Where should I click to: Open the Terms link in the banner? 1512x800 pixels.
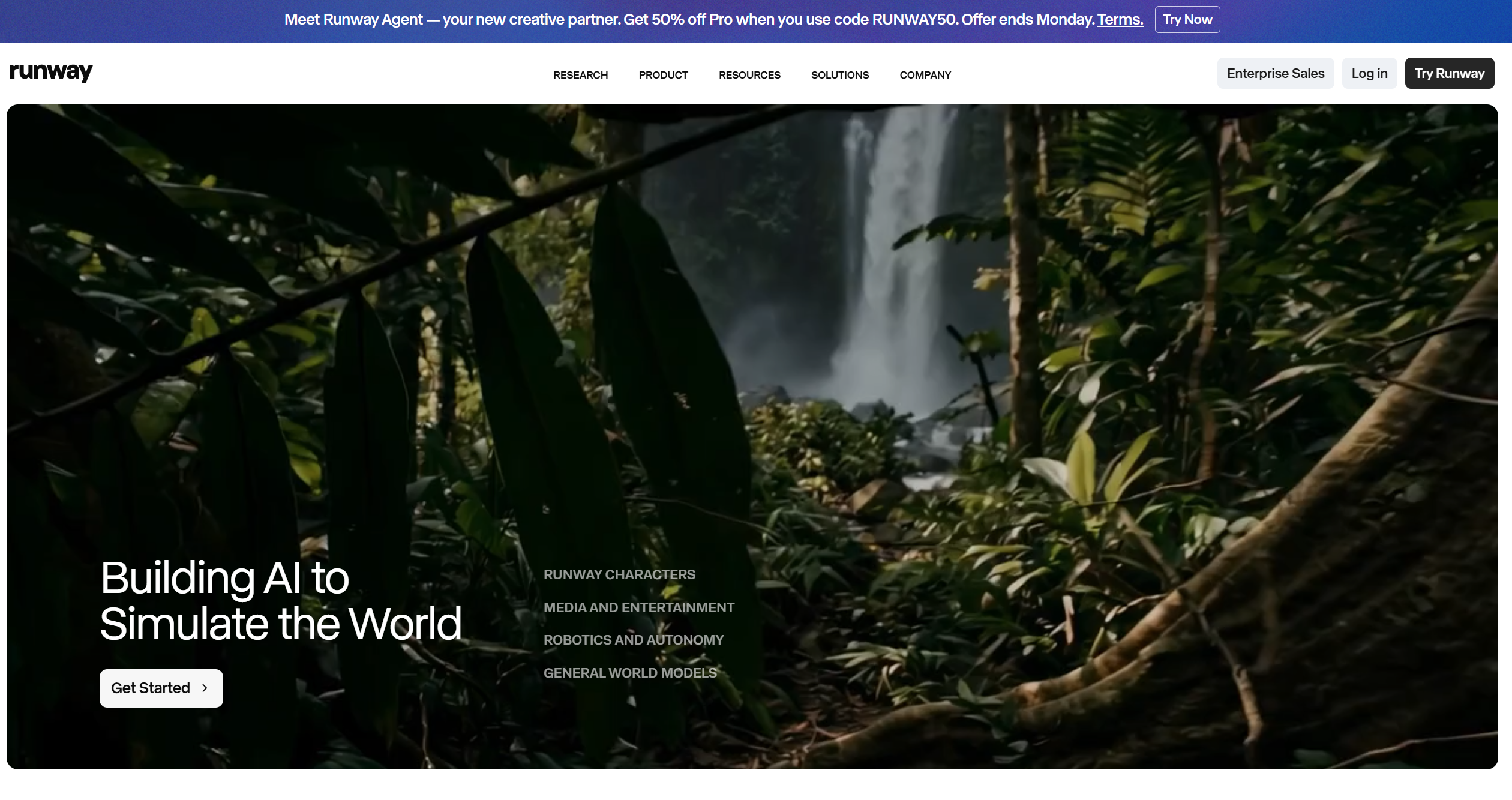[1120, 20]
